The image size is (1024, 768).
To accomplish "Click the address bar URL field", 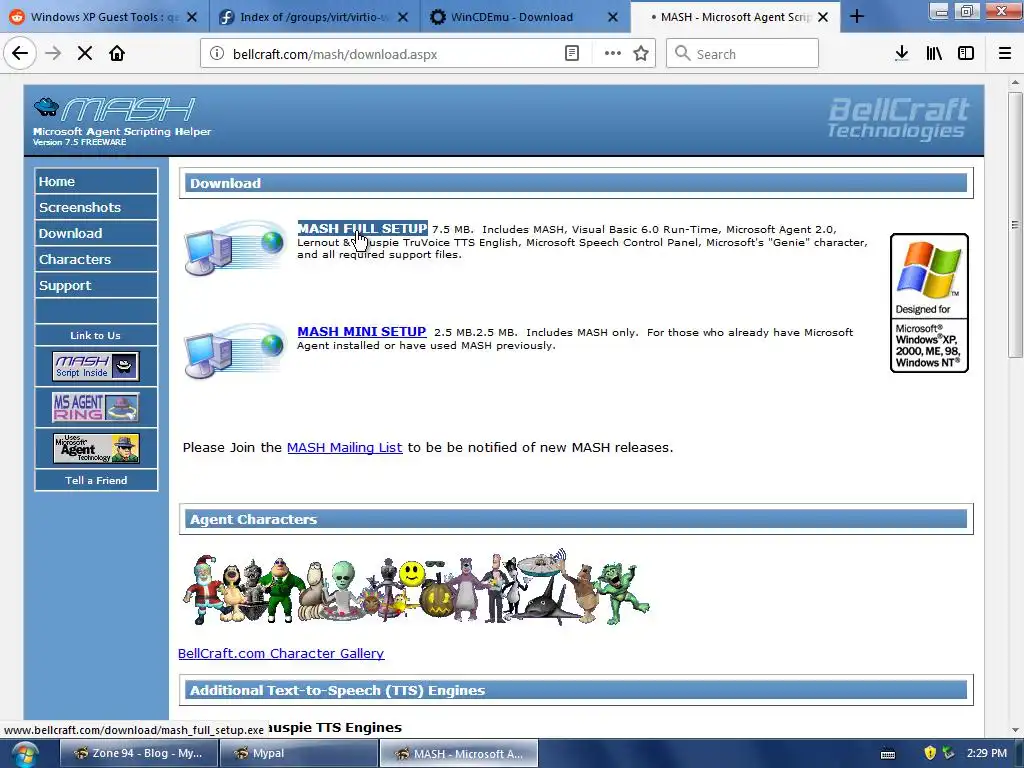I will (x=392, y=54).
